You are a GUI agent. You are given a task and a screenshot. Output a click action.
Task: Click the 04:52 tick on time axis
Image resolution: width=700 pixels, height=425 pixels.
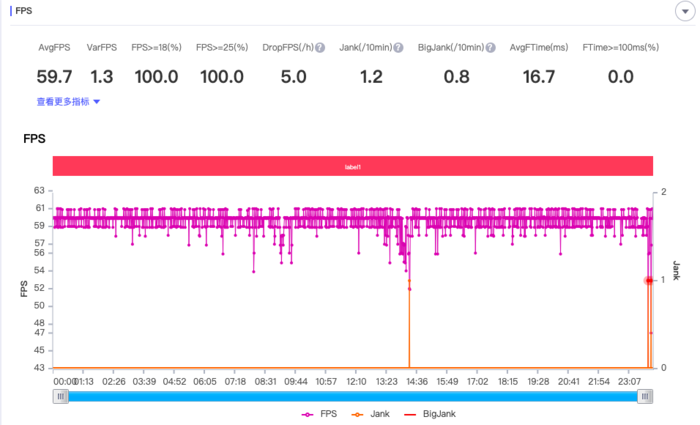click(x=174, y=382)
